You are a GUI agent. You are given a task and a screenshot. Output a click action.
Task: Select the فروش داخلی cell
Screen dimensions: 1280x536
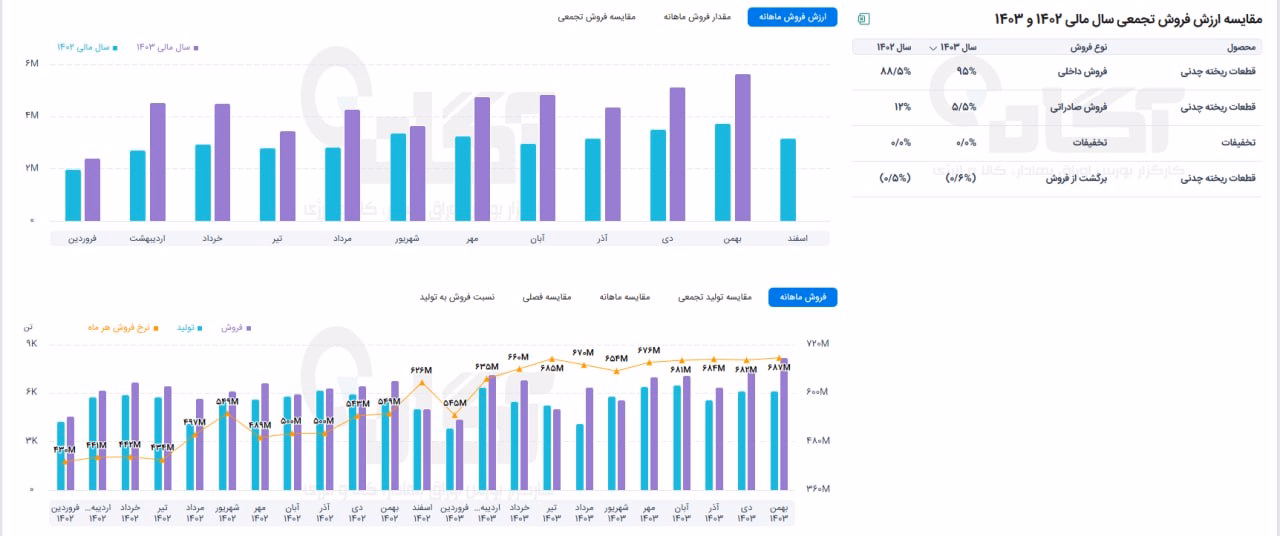[1083, 72]
